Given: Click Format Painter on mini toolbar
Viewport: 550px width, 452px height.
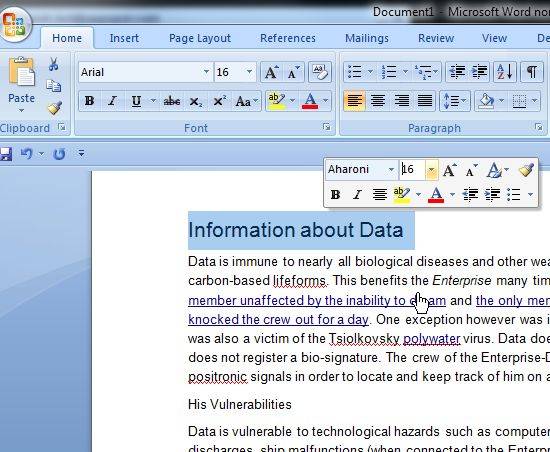Looking at the screenshot, I should [526, 170].
